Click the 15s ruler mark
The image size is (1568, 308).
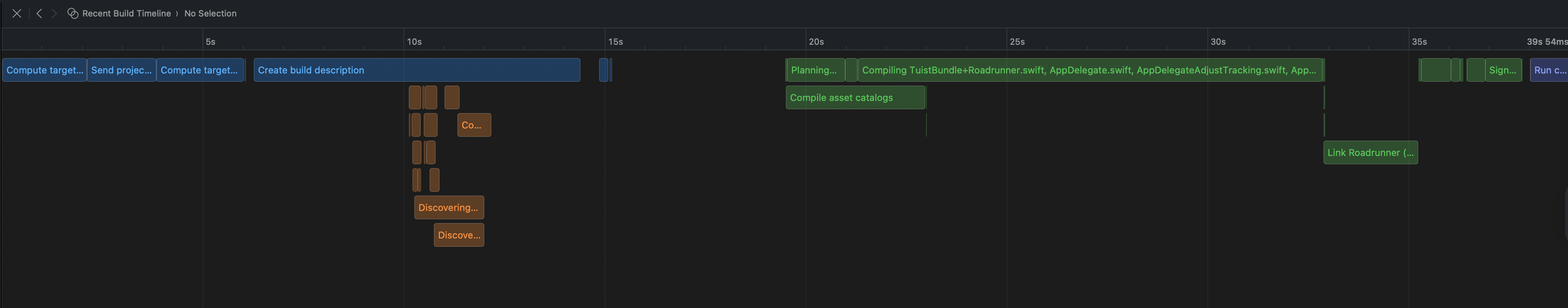(615, 42)
